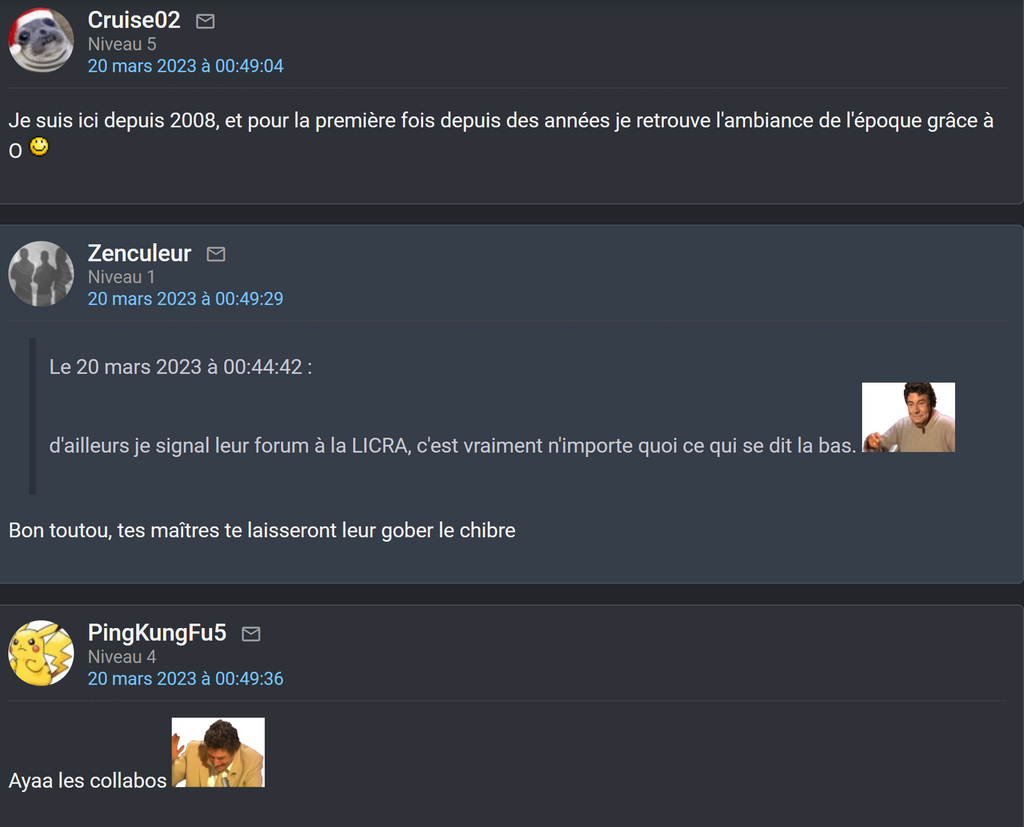Click the quoted text mentioning LICRA
Viewport: 1024px width, 827px height.
pos(452,446)
